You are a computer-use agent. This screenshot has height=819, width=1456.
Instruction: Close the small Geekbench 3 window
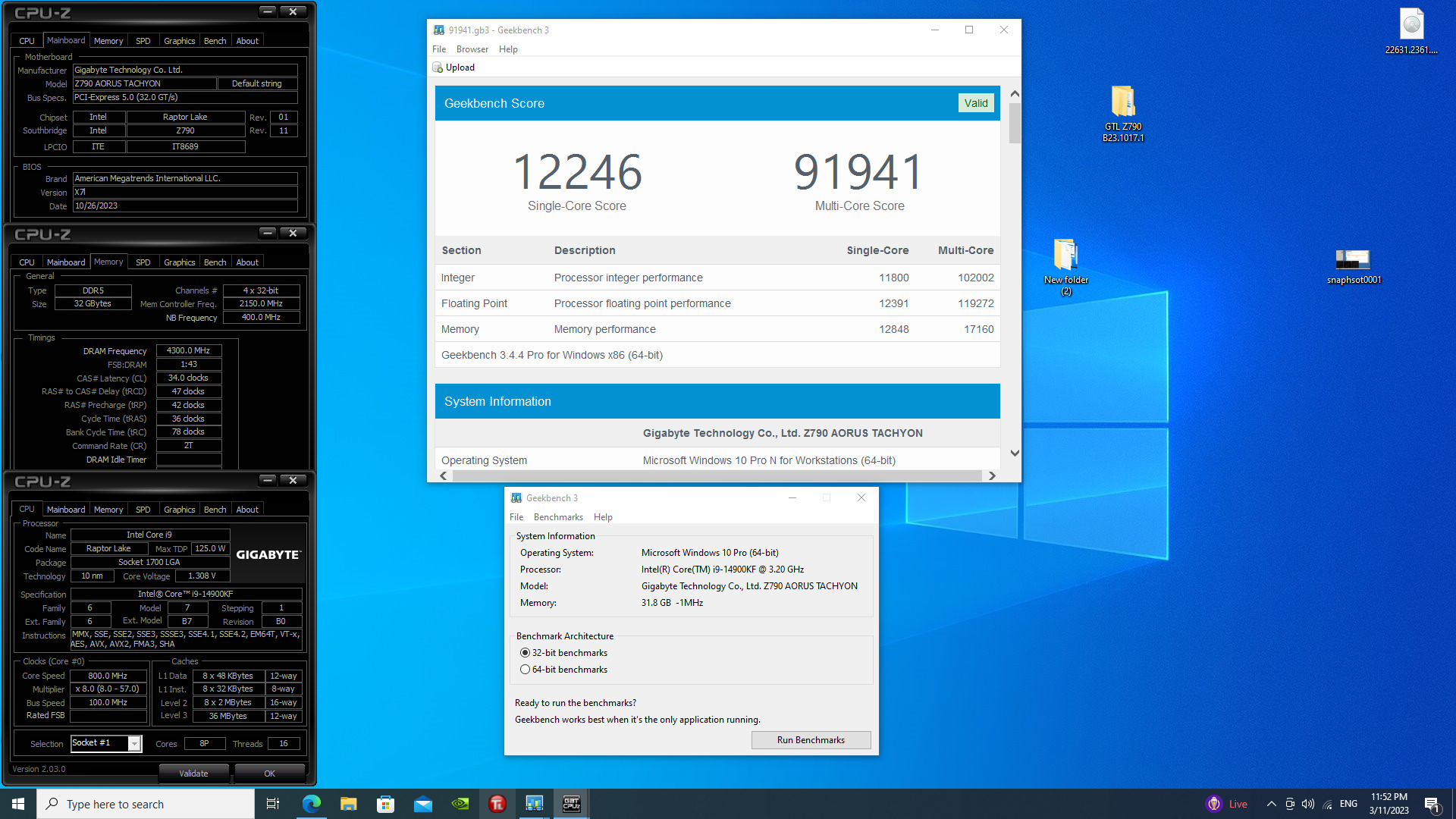coord(861,498)
